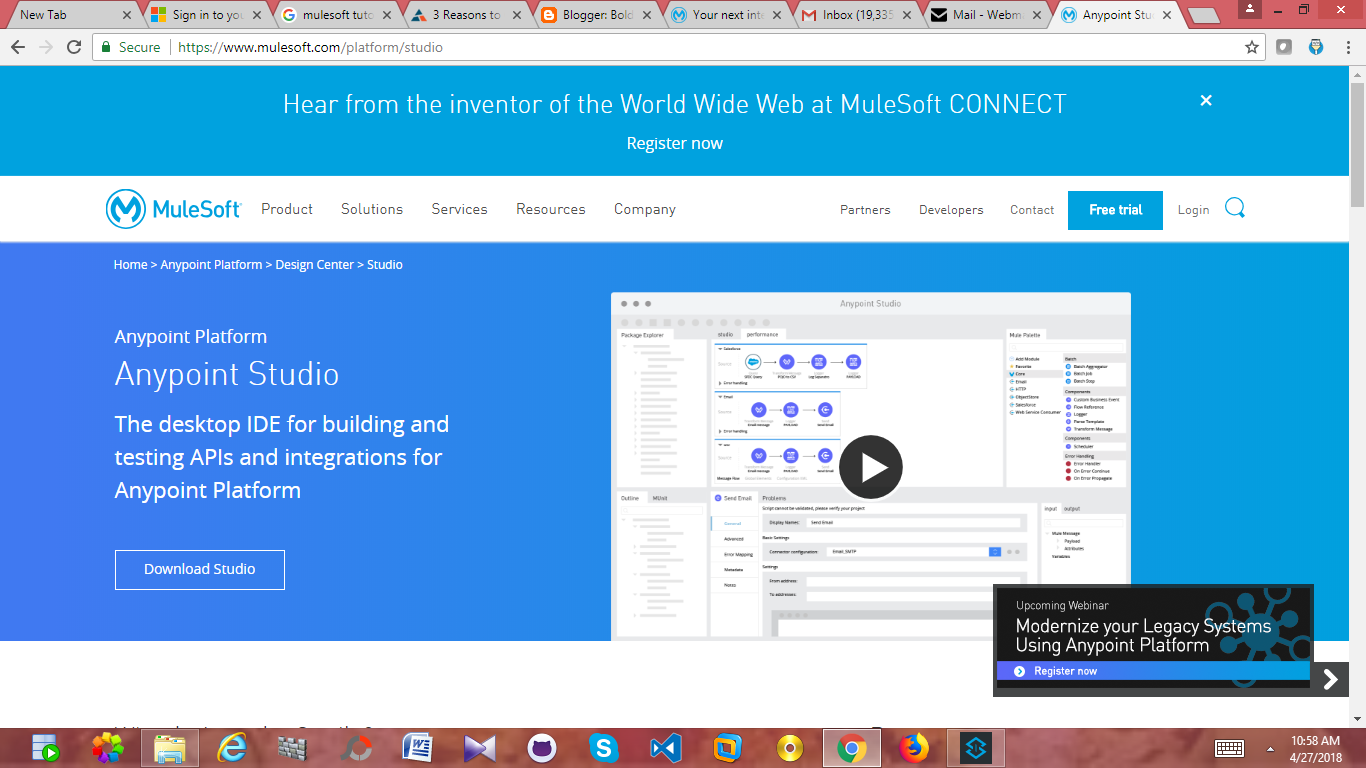Go to the Partners page
The height and width of the screenshot is (768, 1366).
point(865,210)
